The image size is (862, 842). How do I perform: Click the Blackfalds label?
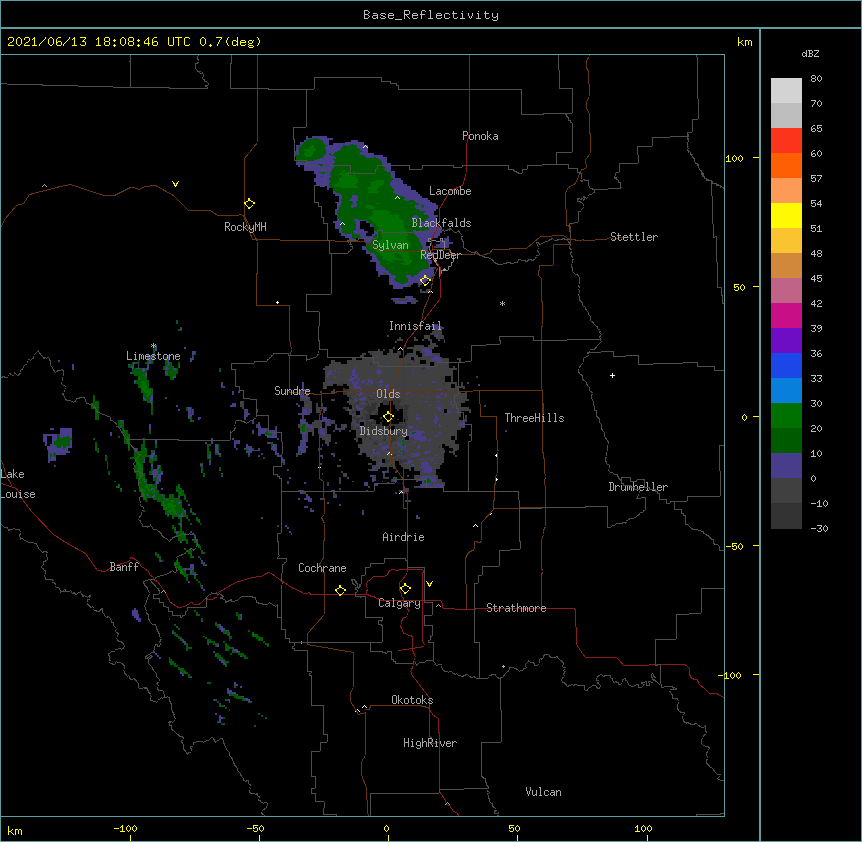click(x=441, y=223)
